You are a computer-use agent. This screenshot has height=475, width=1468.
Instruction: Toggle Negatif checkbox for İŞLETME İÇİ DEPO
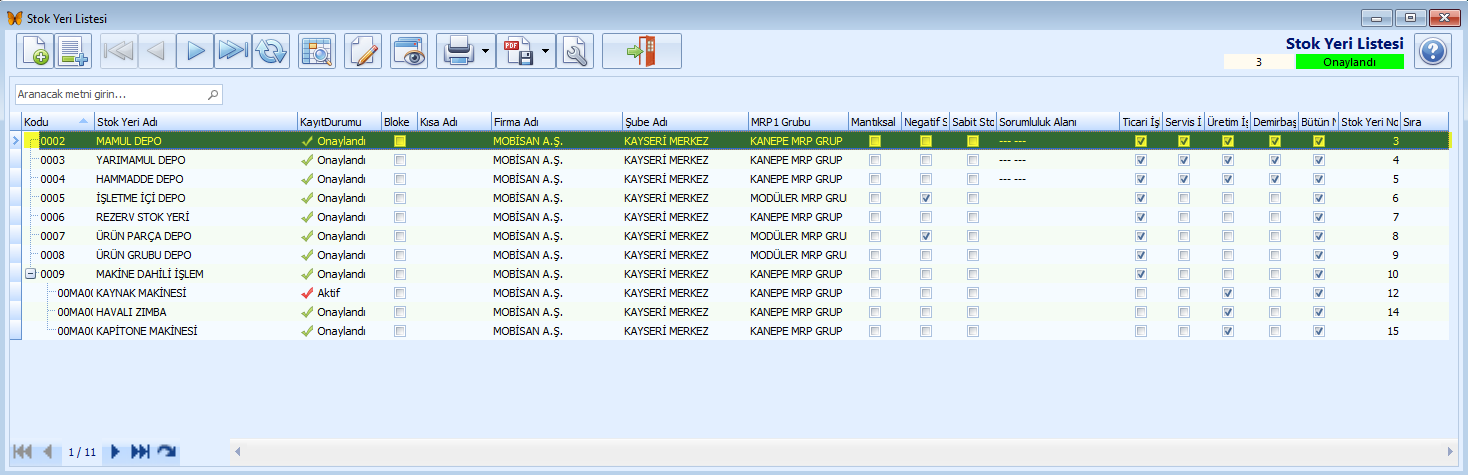coord(926,198)
